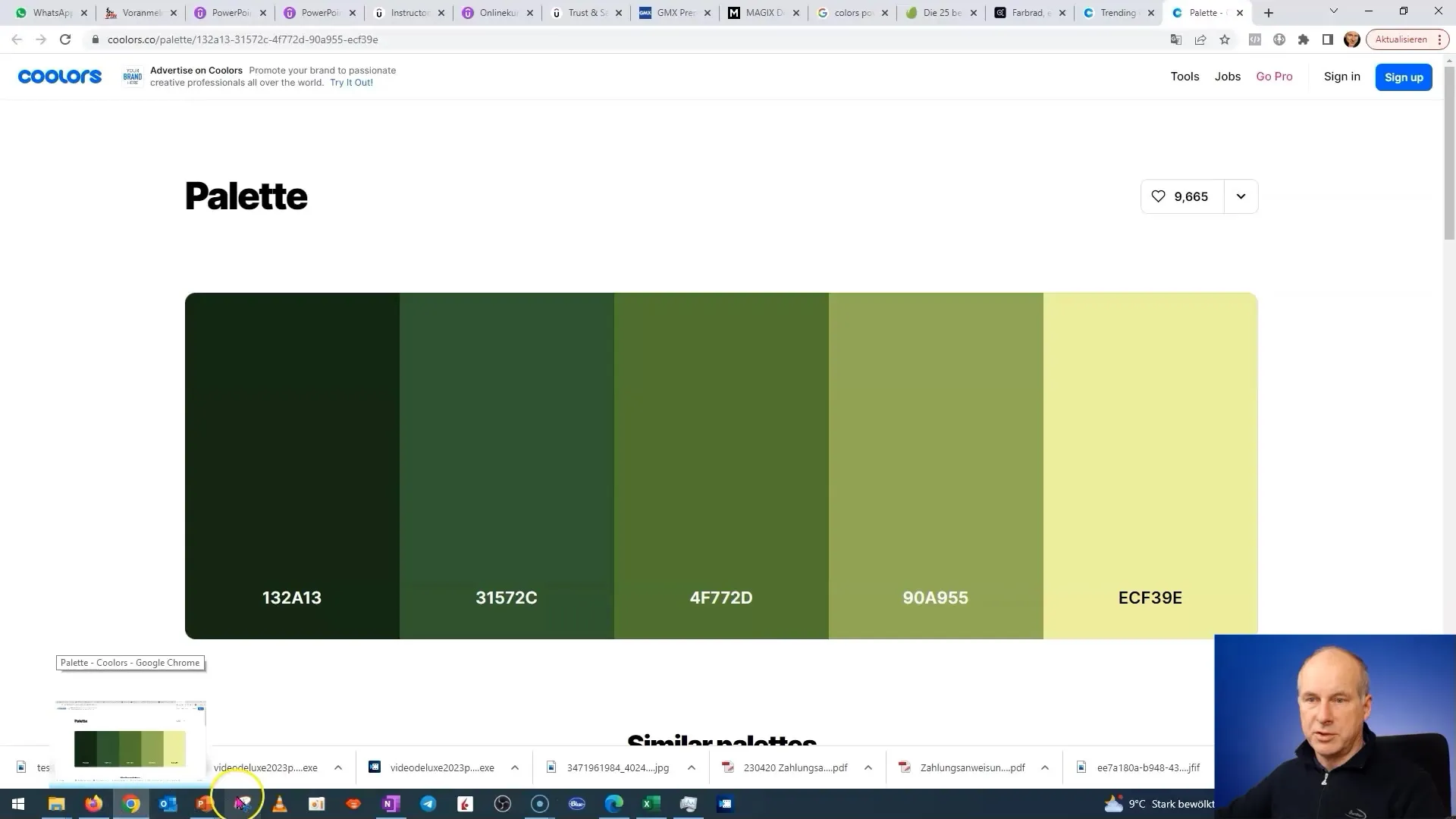Open the Tools menu
The width and height of the screenshot is (1456, 819).
pyautogui.click(x=1185, y=77)
